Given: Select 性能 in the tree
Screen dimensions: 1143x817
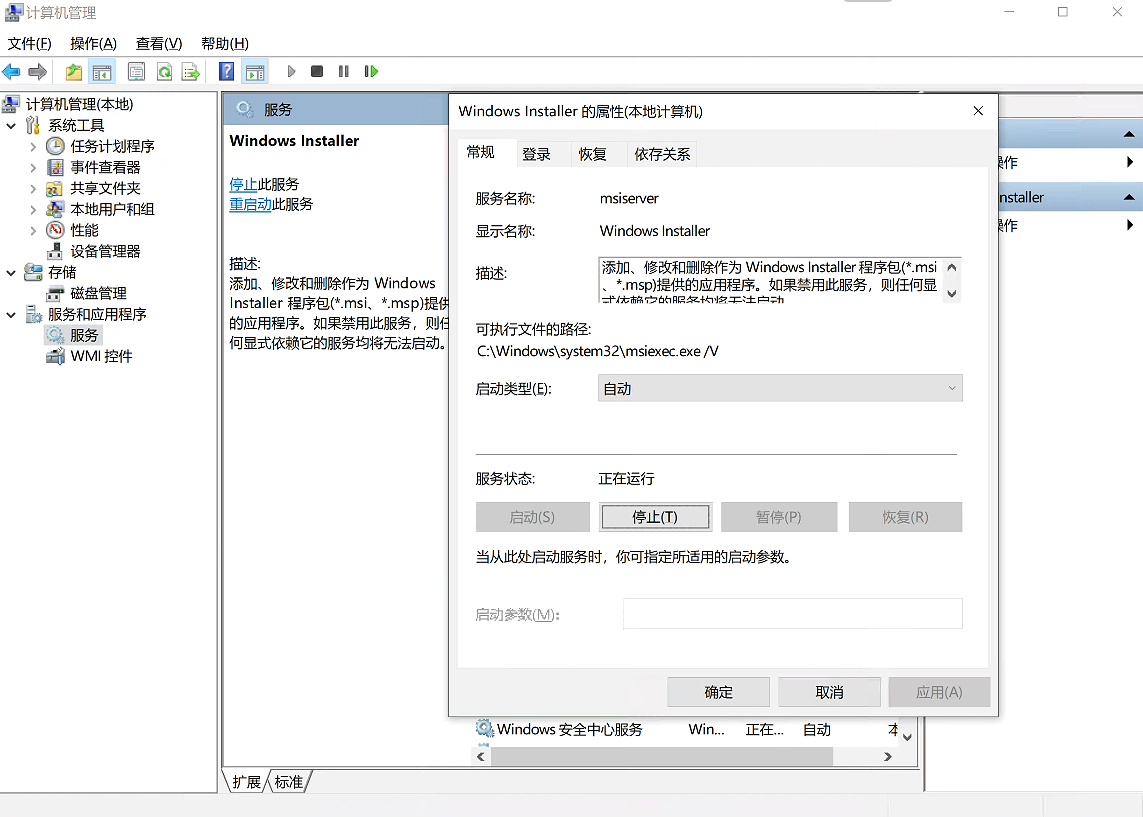Looking at the screenshot, I should [84, 230].
